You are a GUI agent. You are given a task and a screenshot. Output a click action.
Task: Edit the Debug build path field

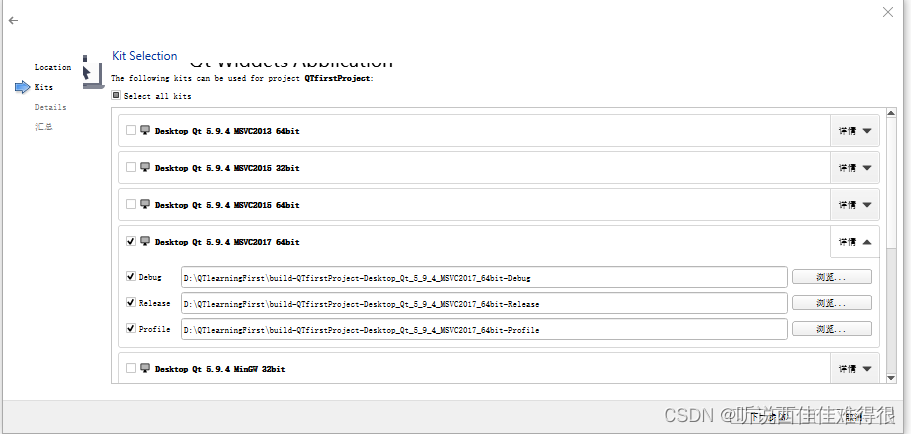(x=484, y=277)
